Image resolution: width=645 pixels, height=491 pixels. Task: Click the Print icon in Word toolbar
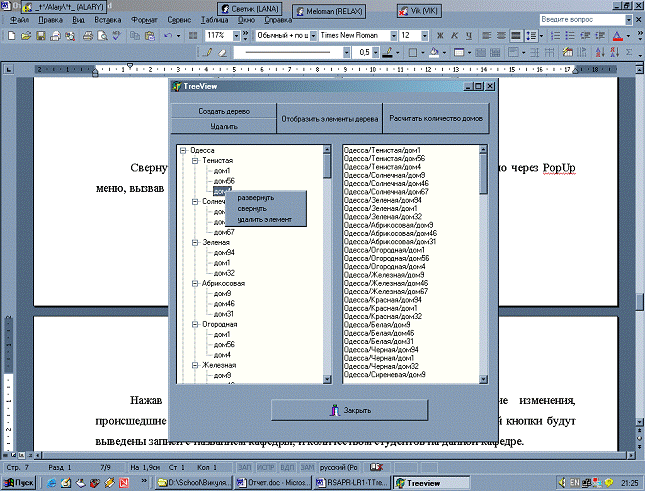88,35
